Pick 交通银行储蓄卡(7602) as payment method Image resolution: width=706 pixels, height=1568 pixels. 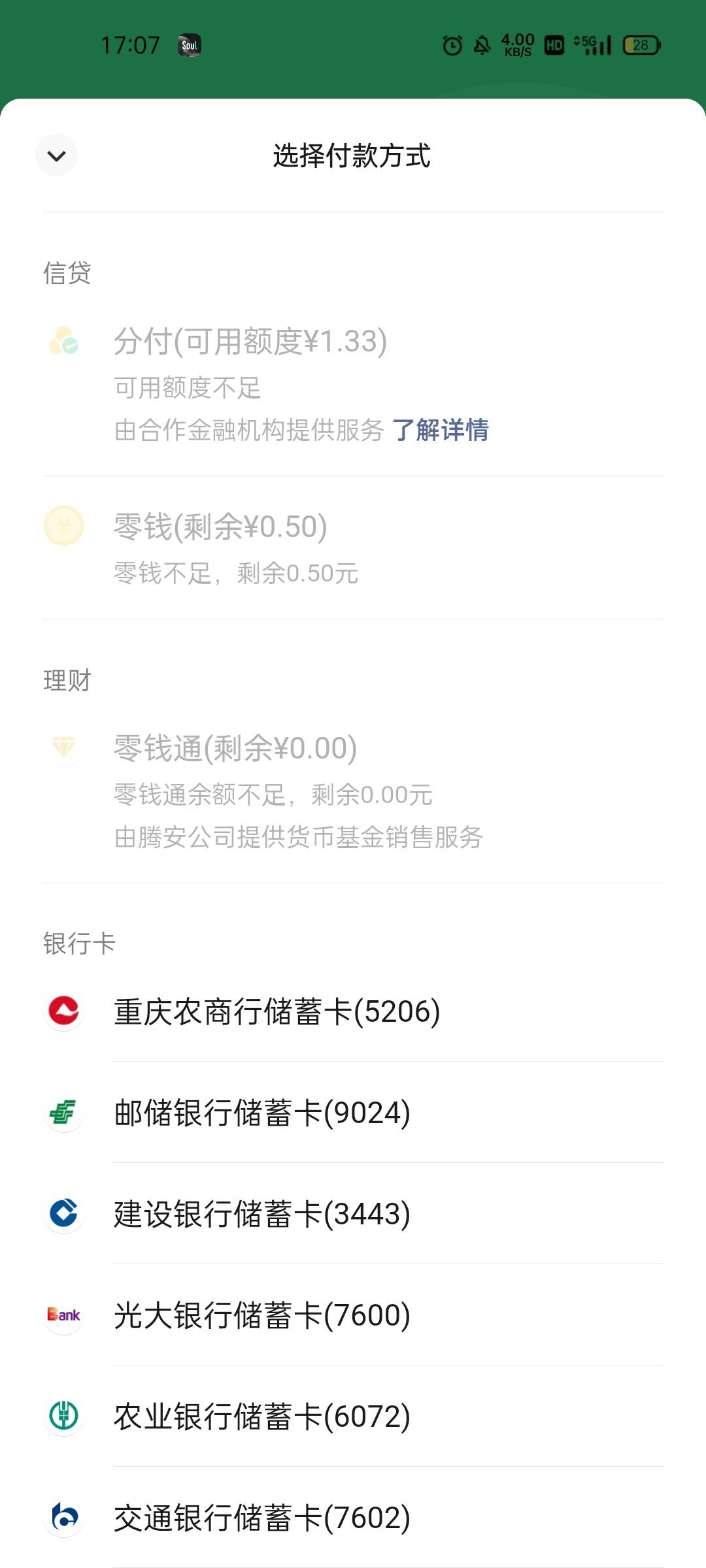(x=262, y=1518)
